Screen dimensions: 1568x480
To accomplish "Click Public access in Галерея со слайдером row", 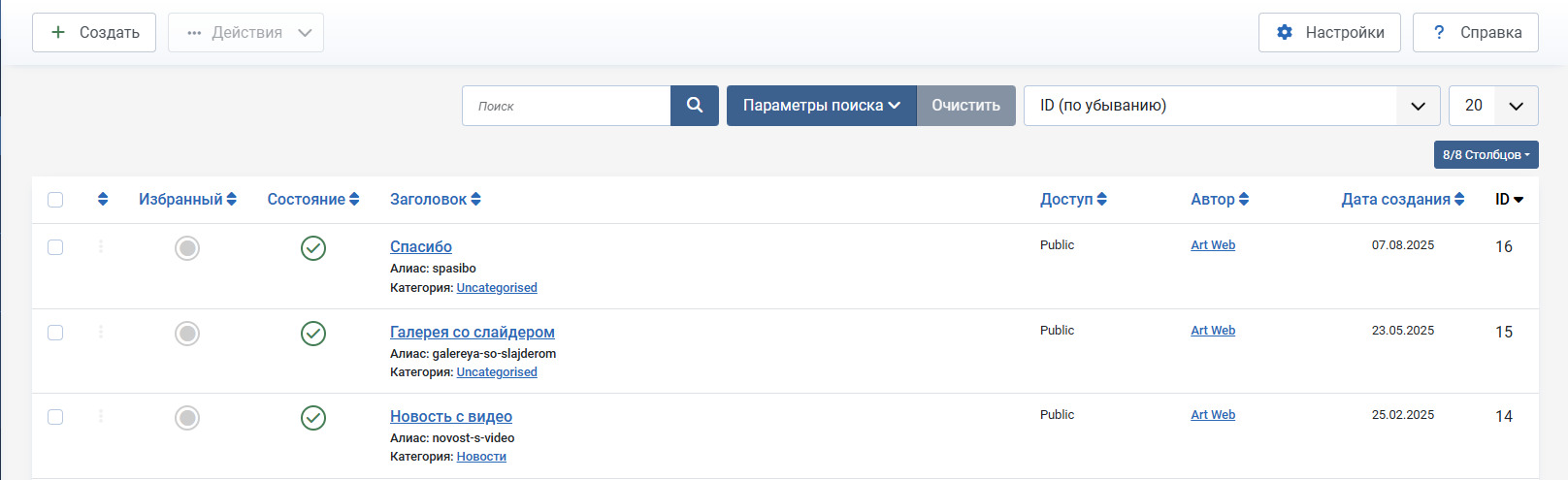I will click(1057, 331).
